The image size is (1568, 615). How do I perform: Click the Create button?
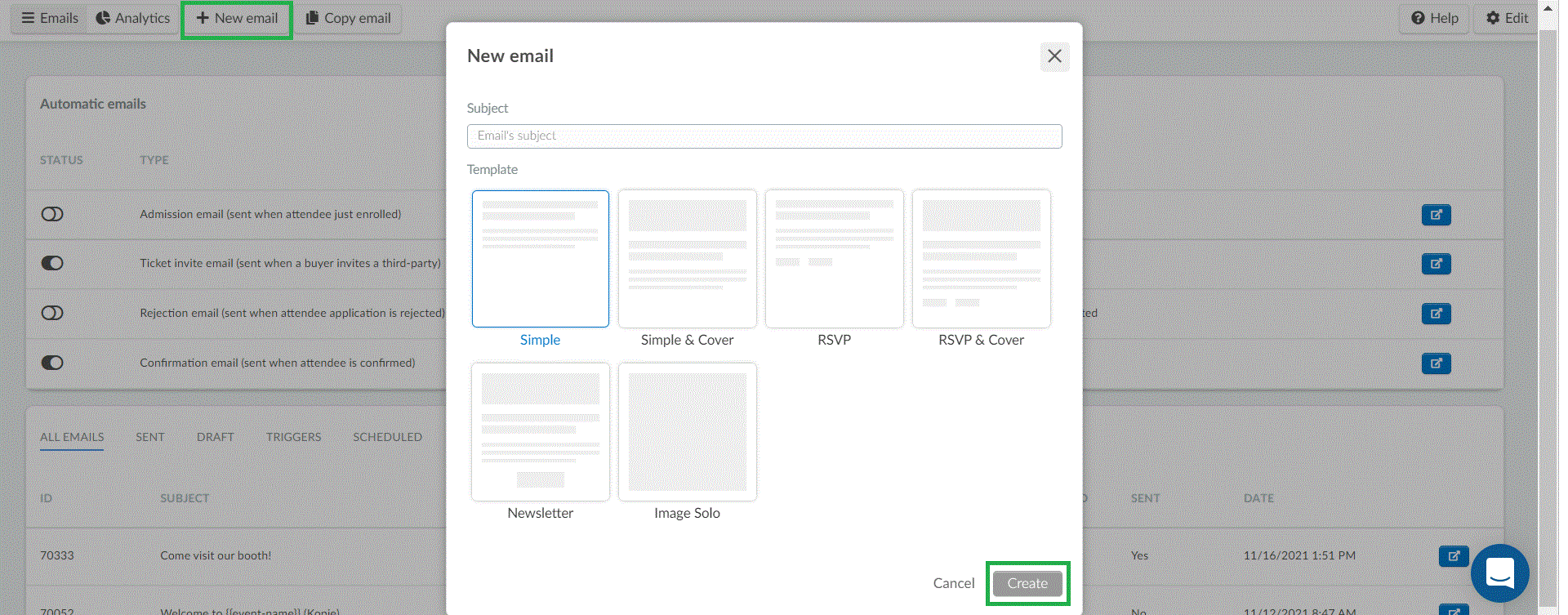[x=1027, y=583]
